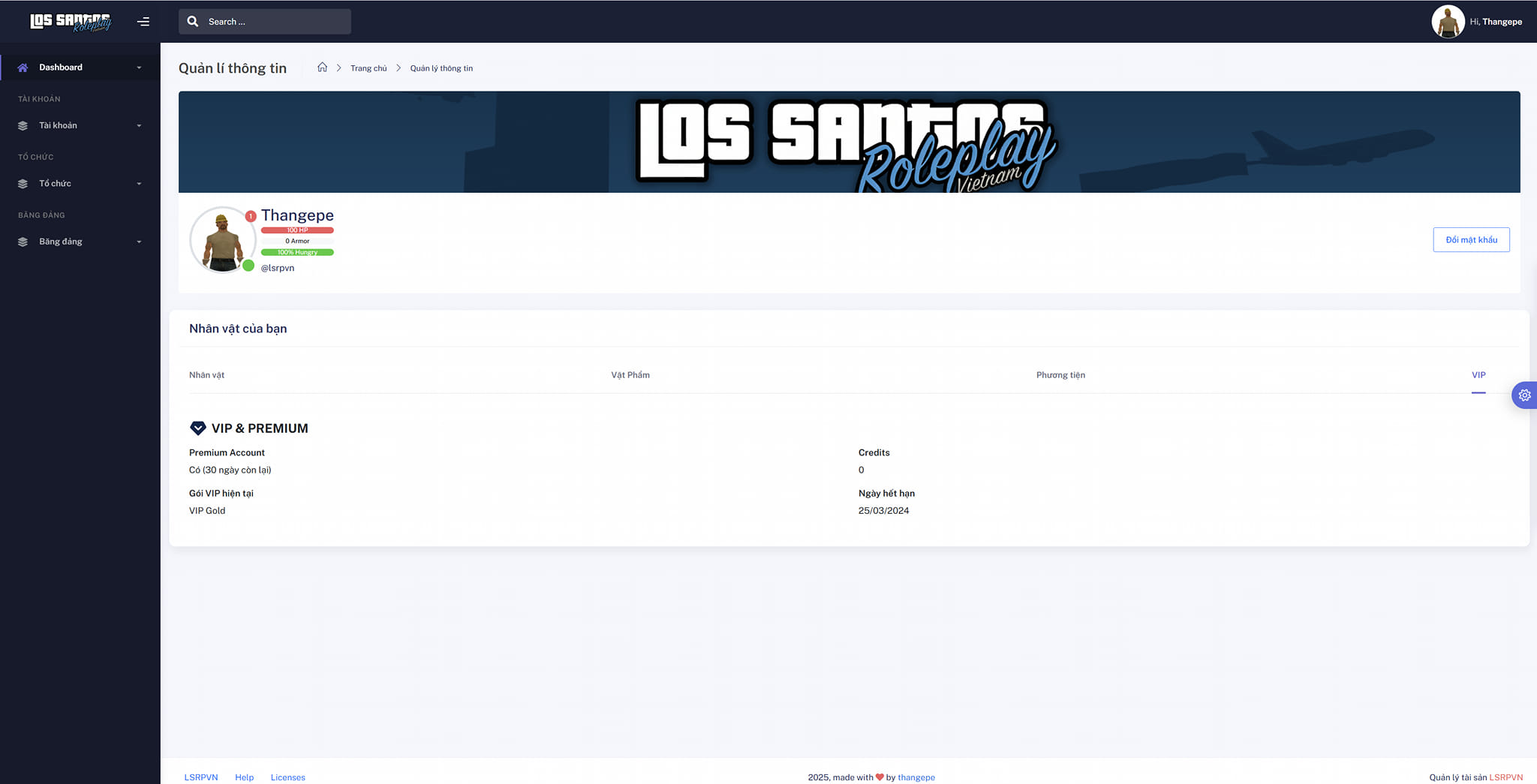Expand the Dashboard menu arrow
Viewport: 1537px width, 784px height.
[139, 68]
